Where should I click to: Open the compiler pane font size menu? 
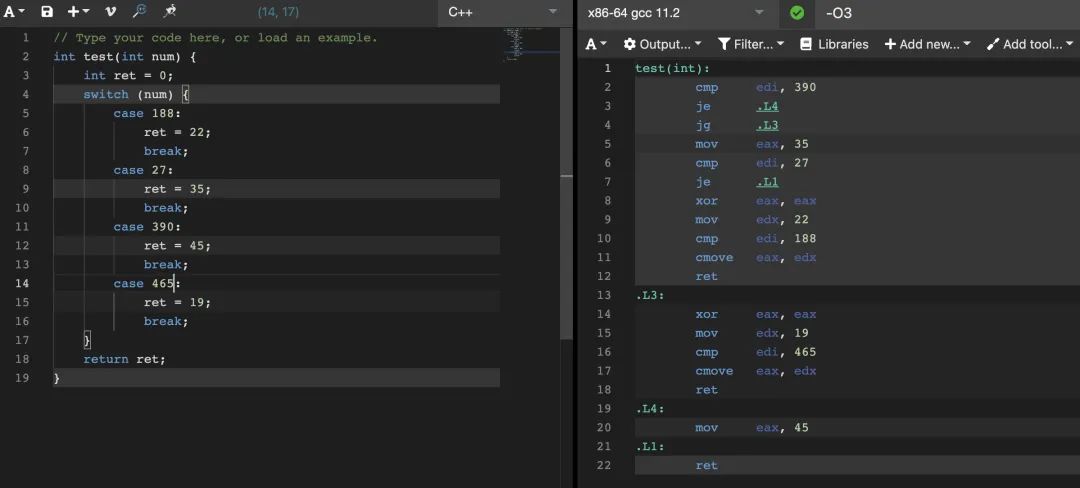[x=596, y=44]
